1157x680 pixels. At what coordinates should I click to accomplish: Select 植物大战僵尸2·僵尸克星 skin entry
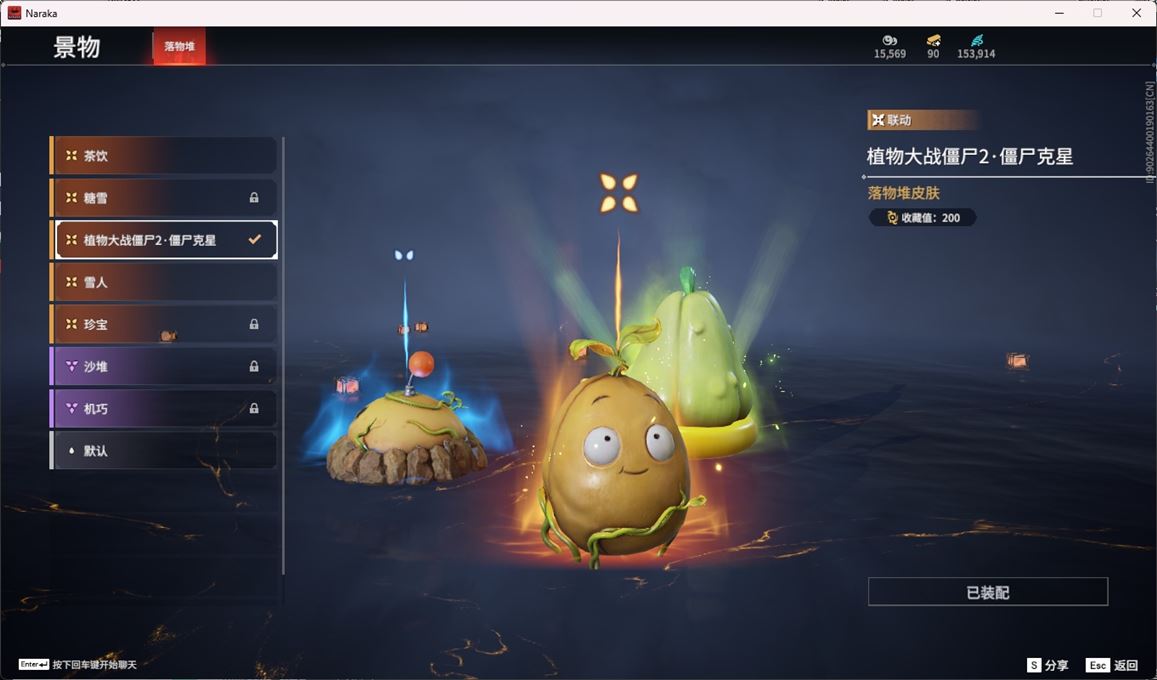pos(163,240)
